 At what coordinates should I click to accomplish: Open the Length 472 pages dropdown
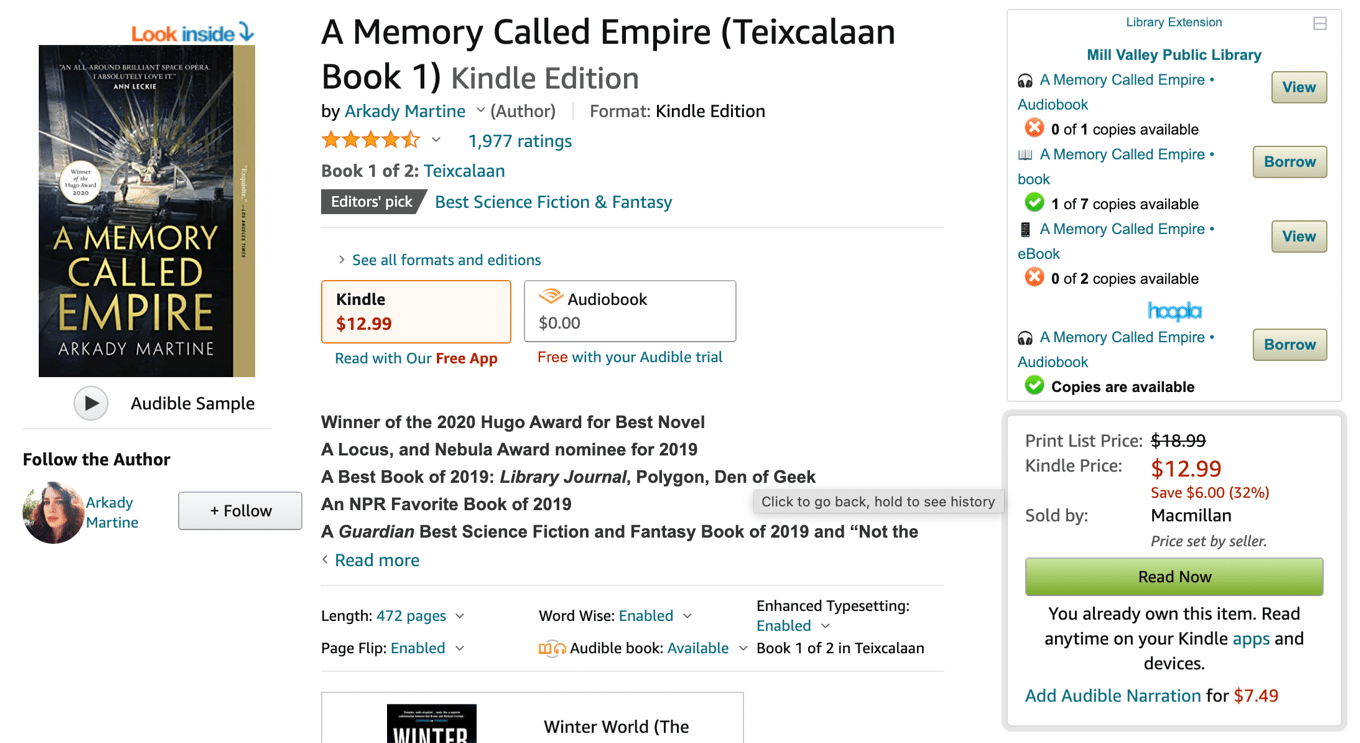(459, 616)
